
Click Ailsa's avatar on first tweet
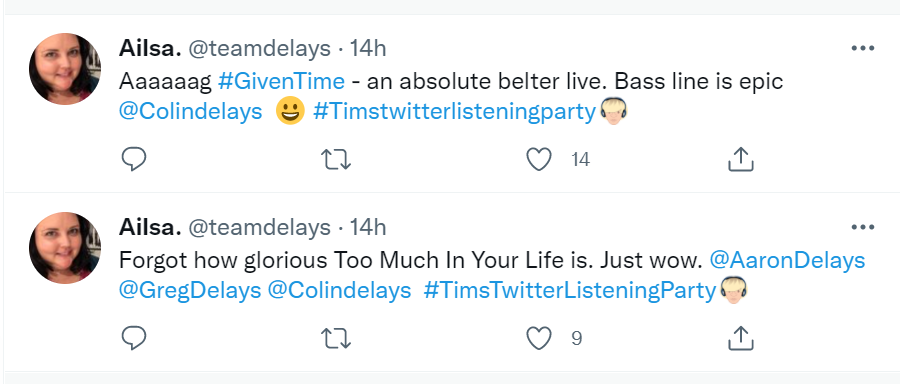65,69
